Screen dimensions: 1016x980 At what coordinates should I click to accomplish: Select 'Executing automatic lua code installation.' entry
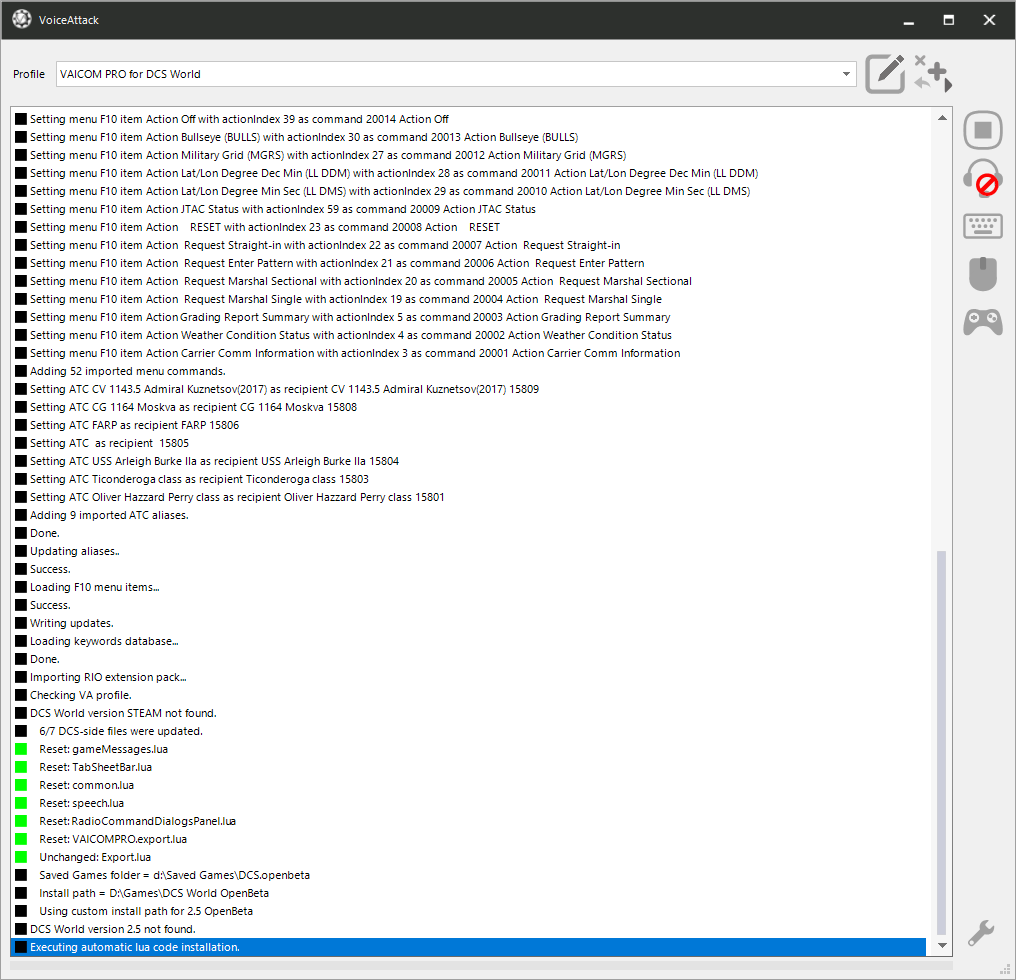468,947
